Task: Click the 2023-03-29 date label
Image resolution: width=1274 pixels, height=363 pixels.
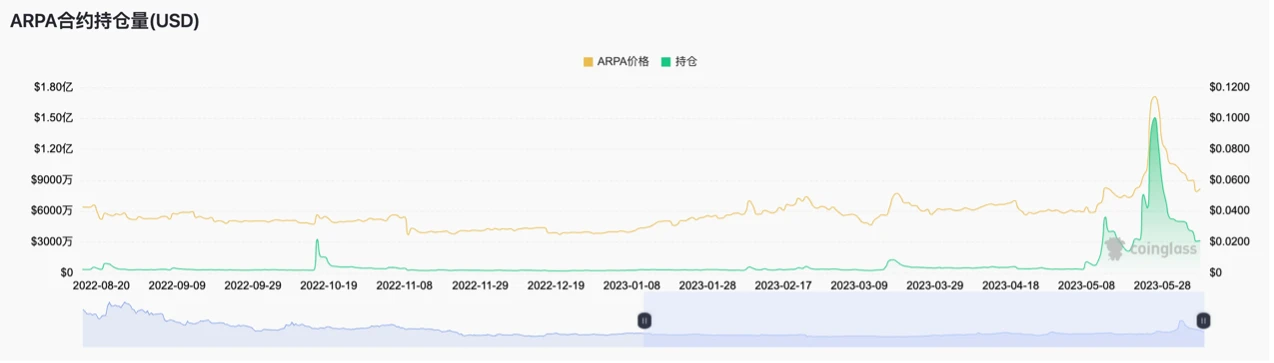Action: click(935, 285)
